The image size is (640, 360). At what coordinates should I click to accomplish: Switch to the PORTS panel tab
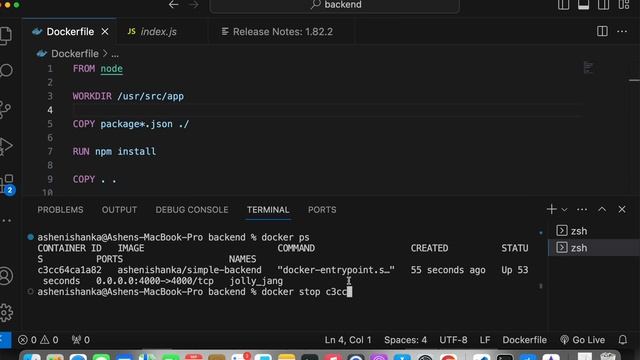coord(322,210)
